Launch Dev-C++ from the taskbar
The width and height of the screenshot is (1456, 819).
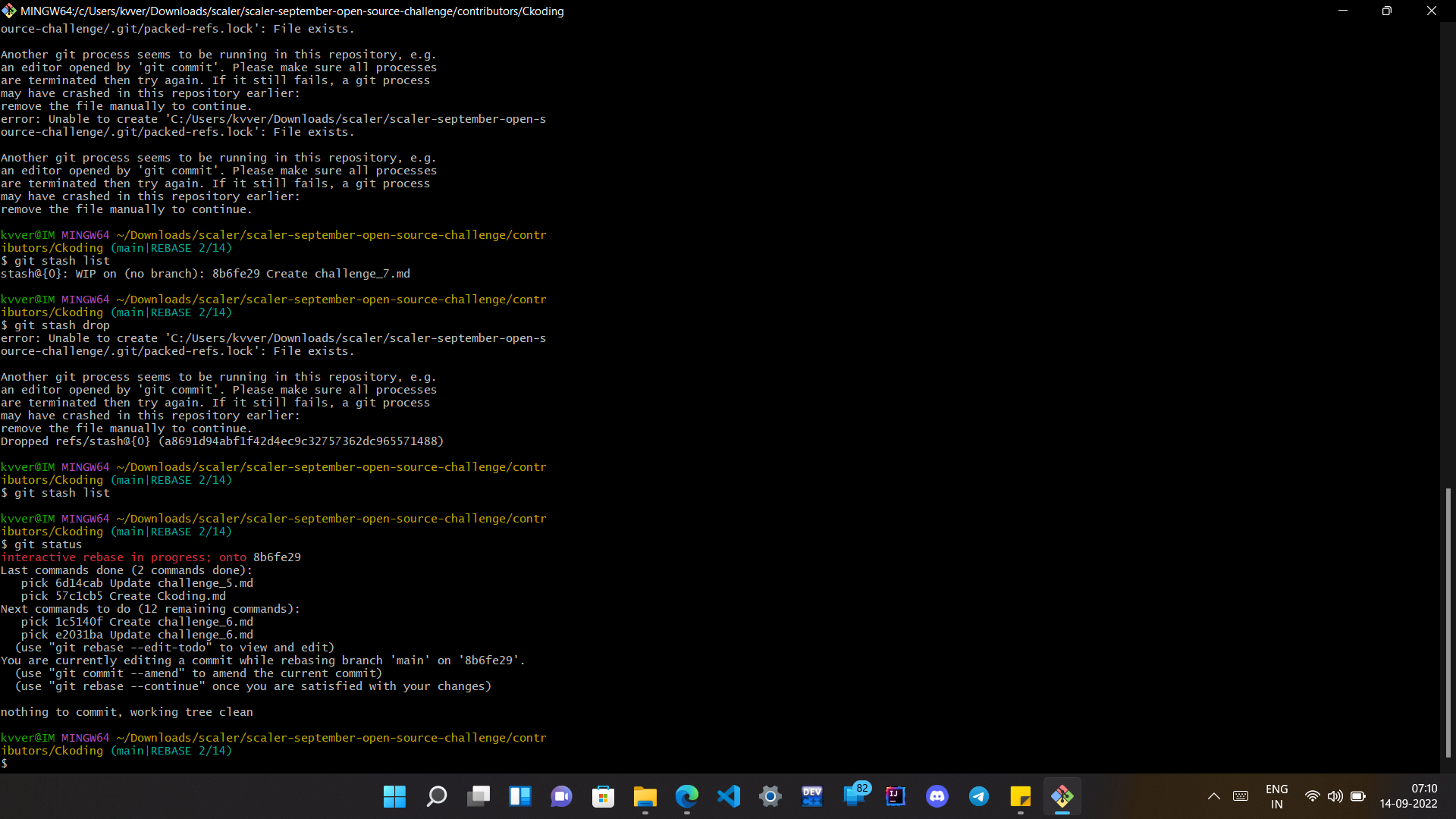812,796
